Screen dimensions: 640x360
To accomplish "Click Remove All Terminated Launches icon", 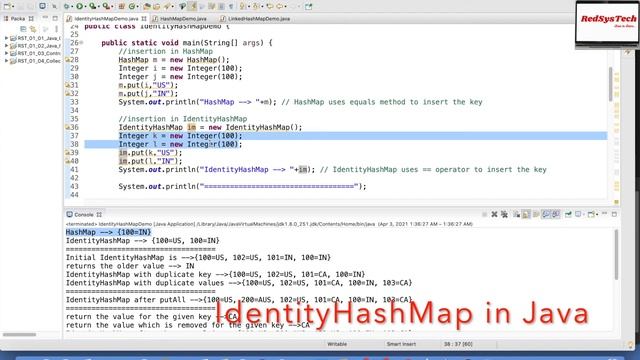I will point(504,214).
